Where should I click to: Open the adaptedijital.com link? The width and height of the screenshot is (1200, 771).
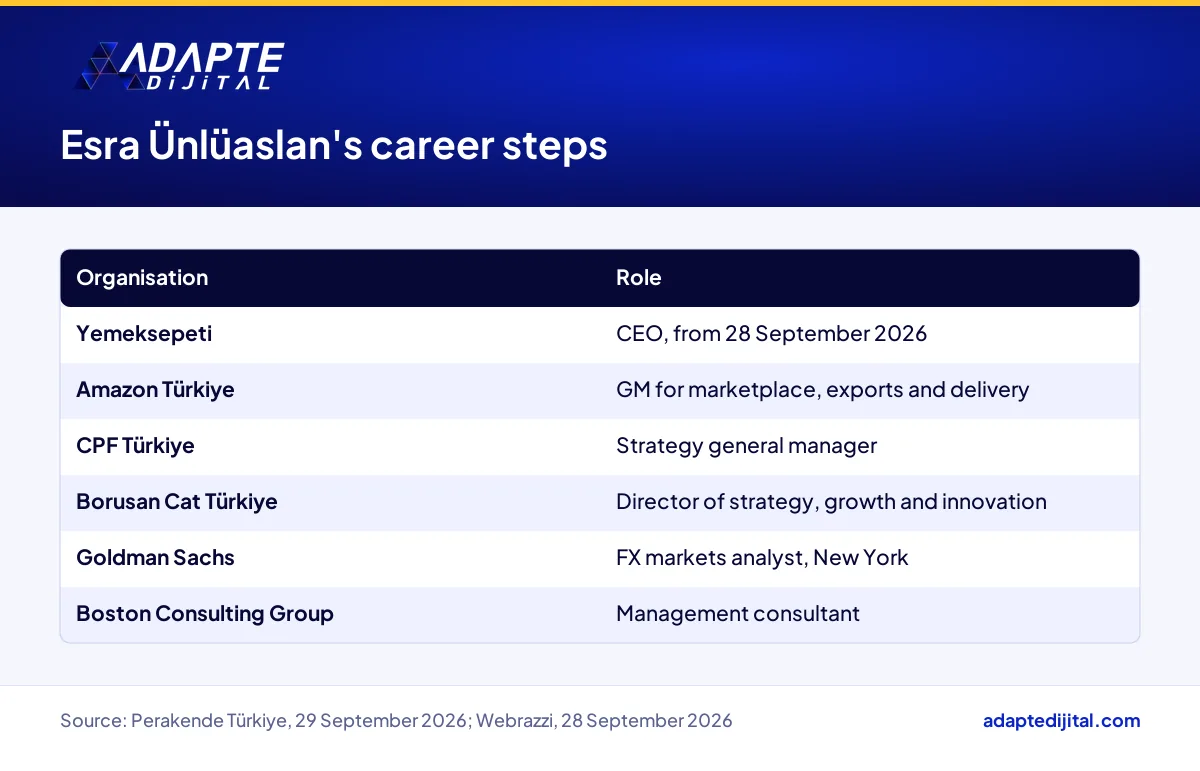tap(1061, 721)
